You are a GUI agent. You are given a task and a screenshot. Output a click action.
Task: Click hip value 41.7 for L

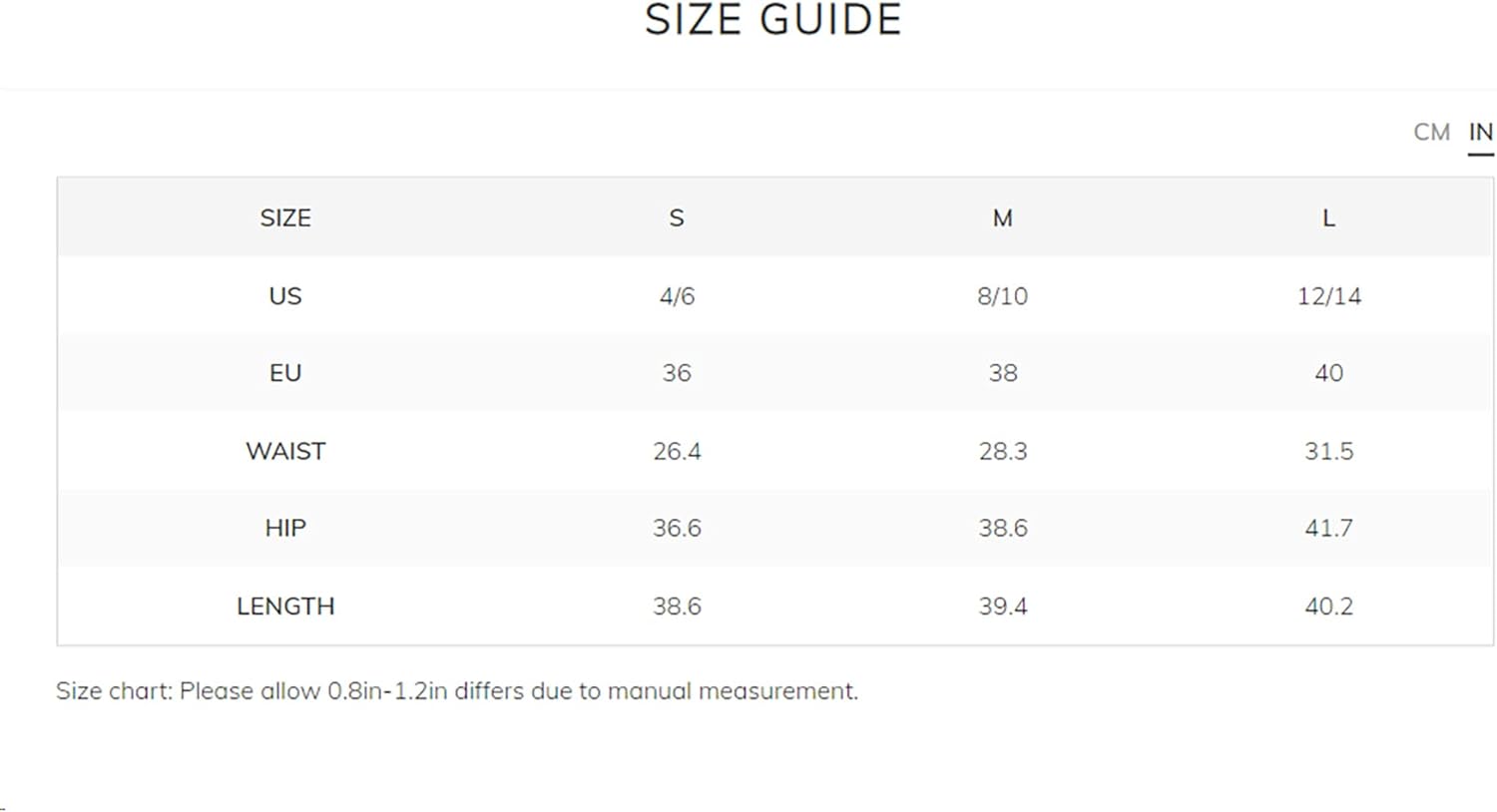click(x=1328, y=528)
